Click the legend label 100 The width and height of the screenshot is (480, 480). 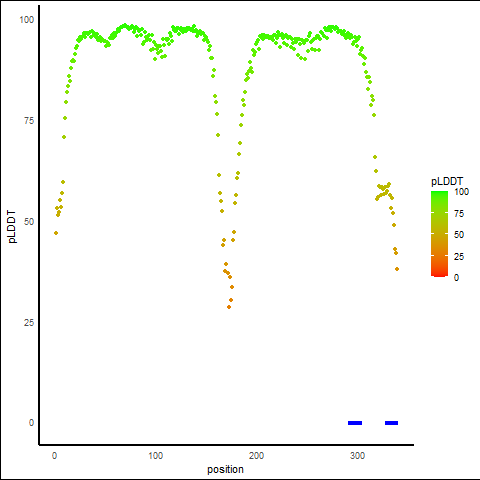461,192
